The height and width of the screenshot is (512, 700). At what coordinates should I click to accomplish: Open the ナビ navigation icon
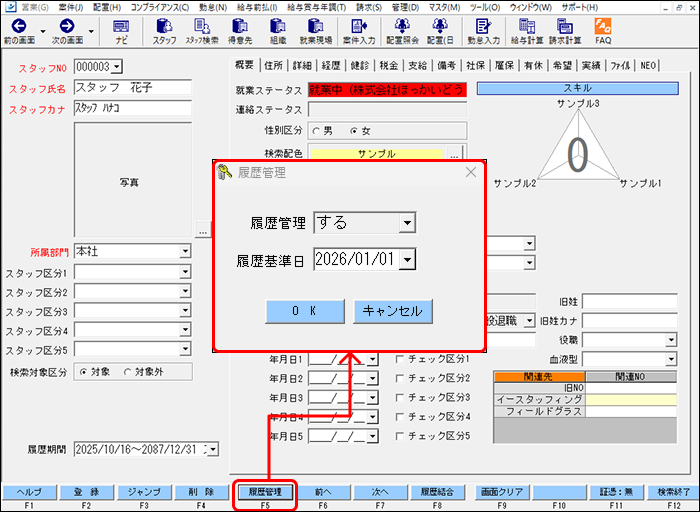(x=121, y=31)
